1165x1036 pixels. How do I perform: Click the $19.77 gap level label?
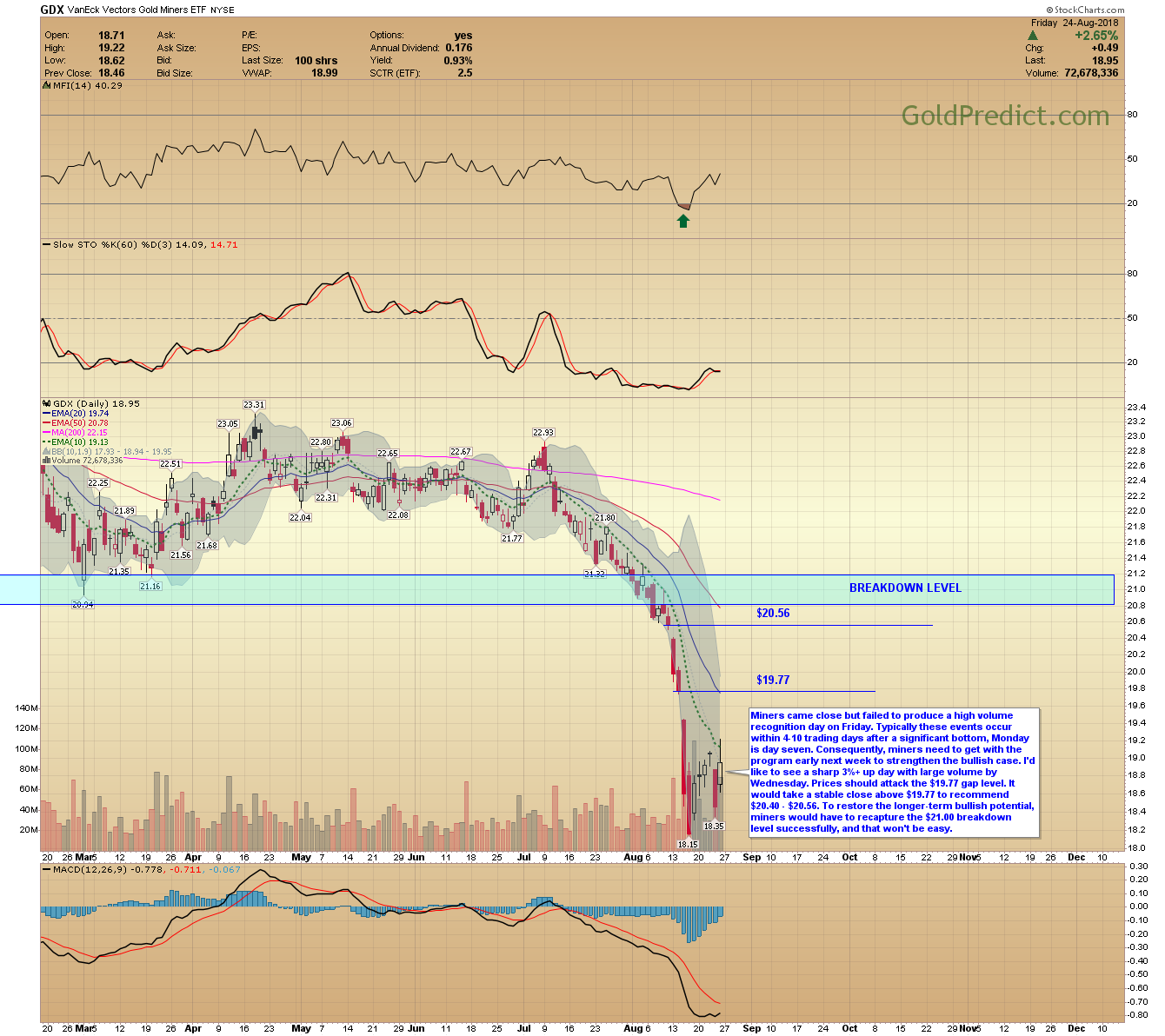pyautogui.click(x=773, y=681)
